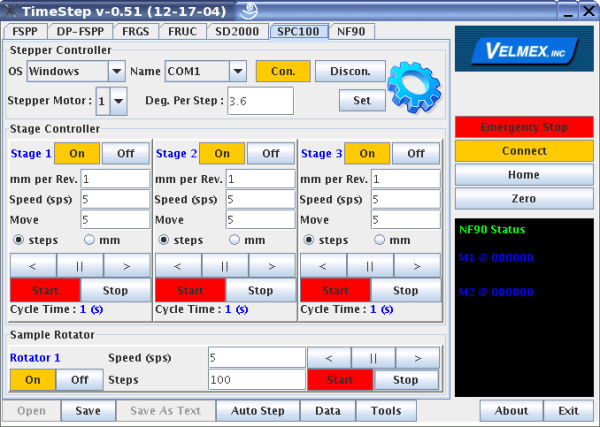The width and height of the screenshot is (600, 427).
Task: Switch to the FRUC tab
Action: coord(183,31)
